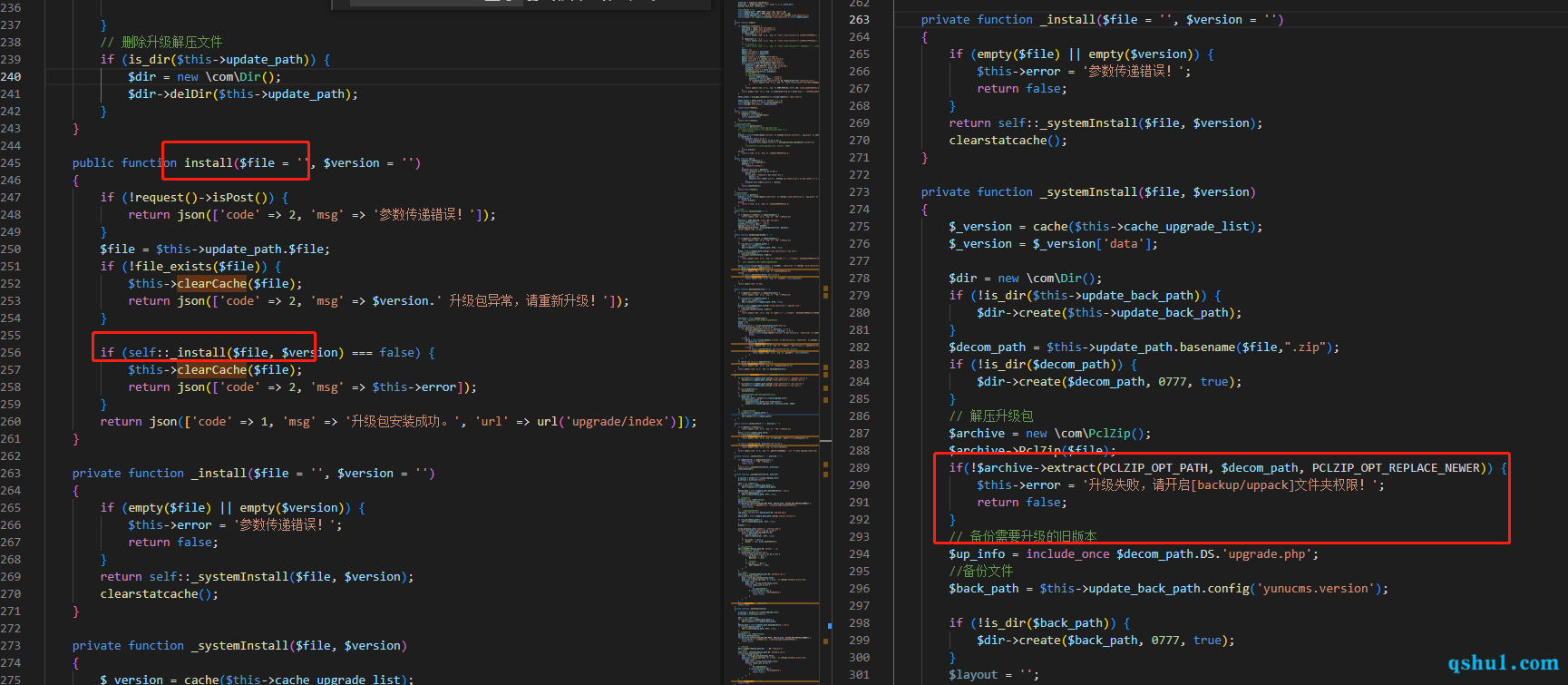Click 'return false;' on line 267 of the right pane
The height and width of the screenshot is (685, 1568).
coord(1021,88)
